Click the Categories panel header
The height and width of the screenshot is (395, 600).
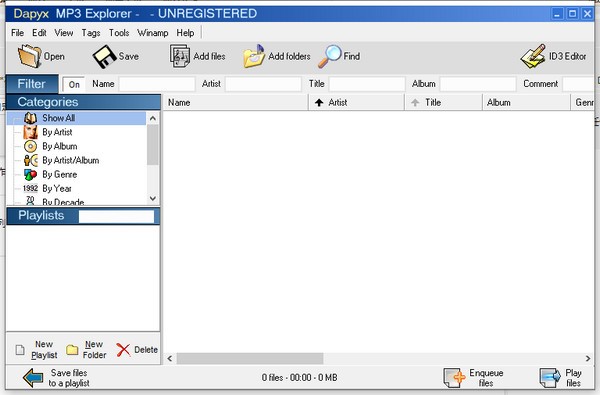(x=83, y=102)
